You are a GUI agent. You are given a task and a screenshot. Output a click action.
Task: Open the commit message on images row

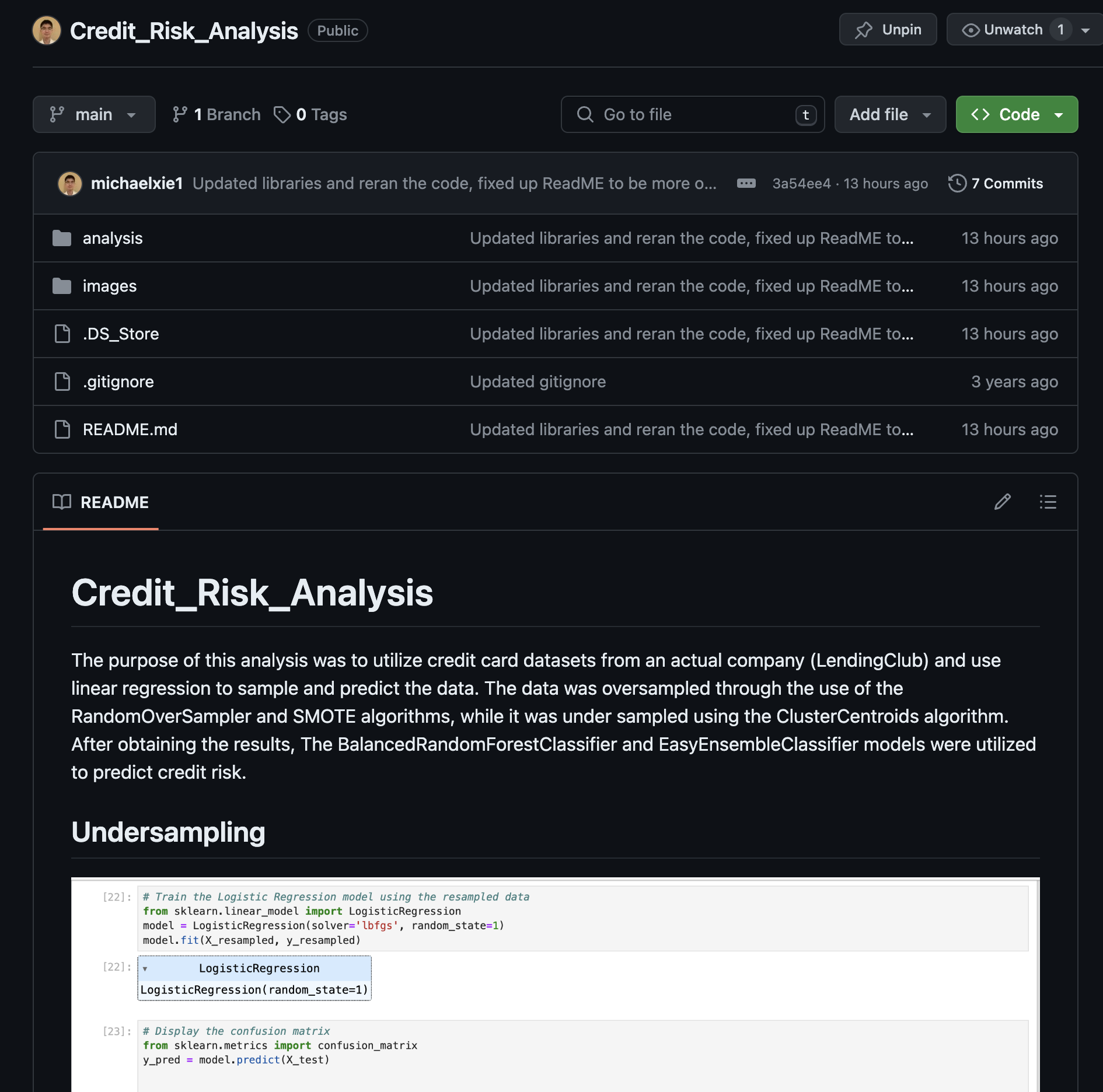tap(692, 286)
